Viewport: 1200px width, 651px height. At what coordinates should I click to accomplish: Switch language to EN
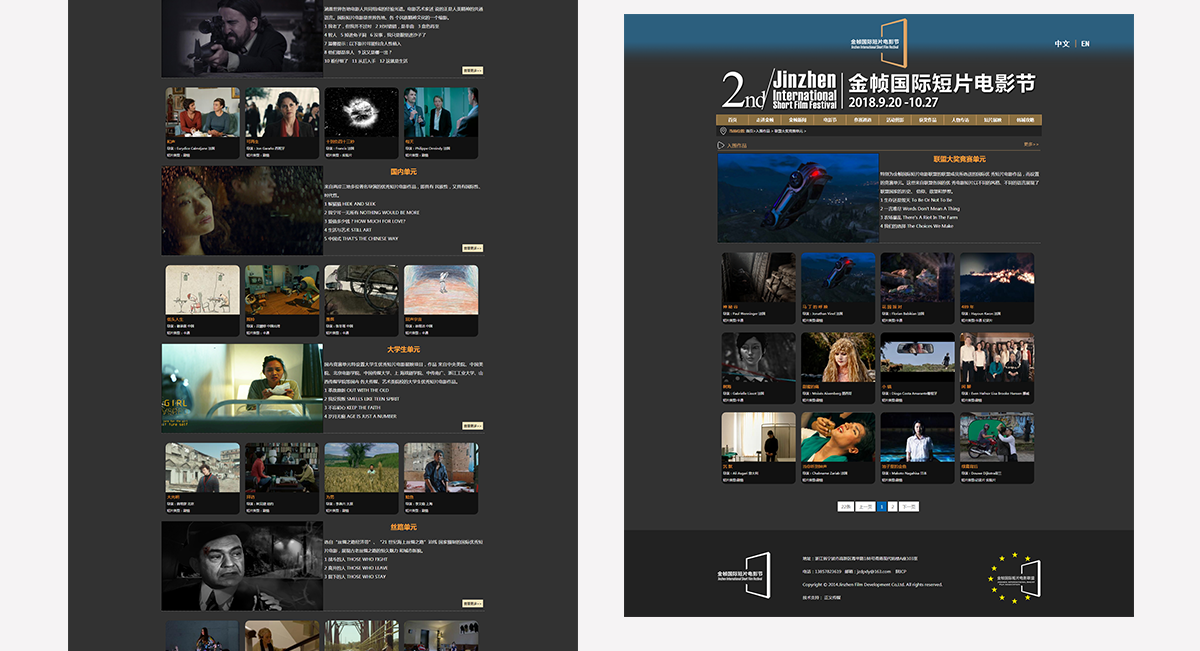tap(1085, 44)
